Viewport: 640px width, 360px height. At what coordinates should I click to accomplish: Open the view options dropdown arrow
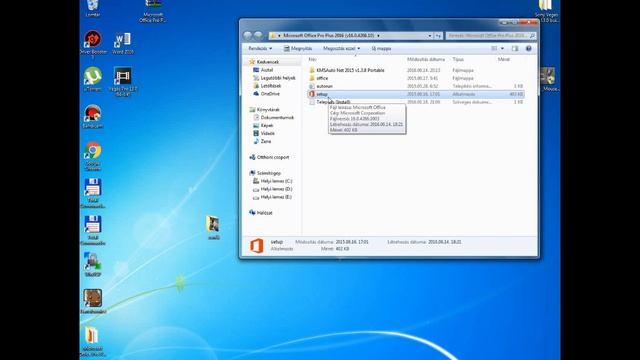tap(502, 49)
